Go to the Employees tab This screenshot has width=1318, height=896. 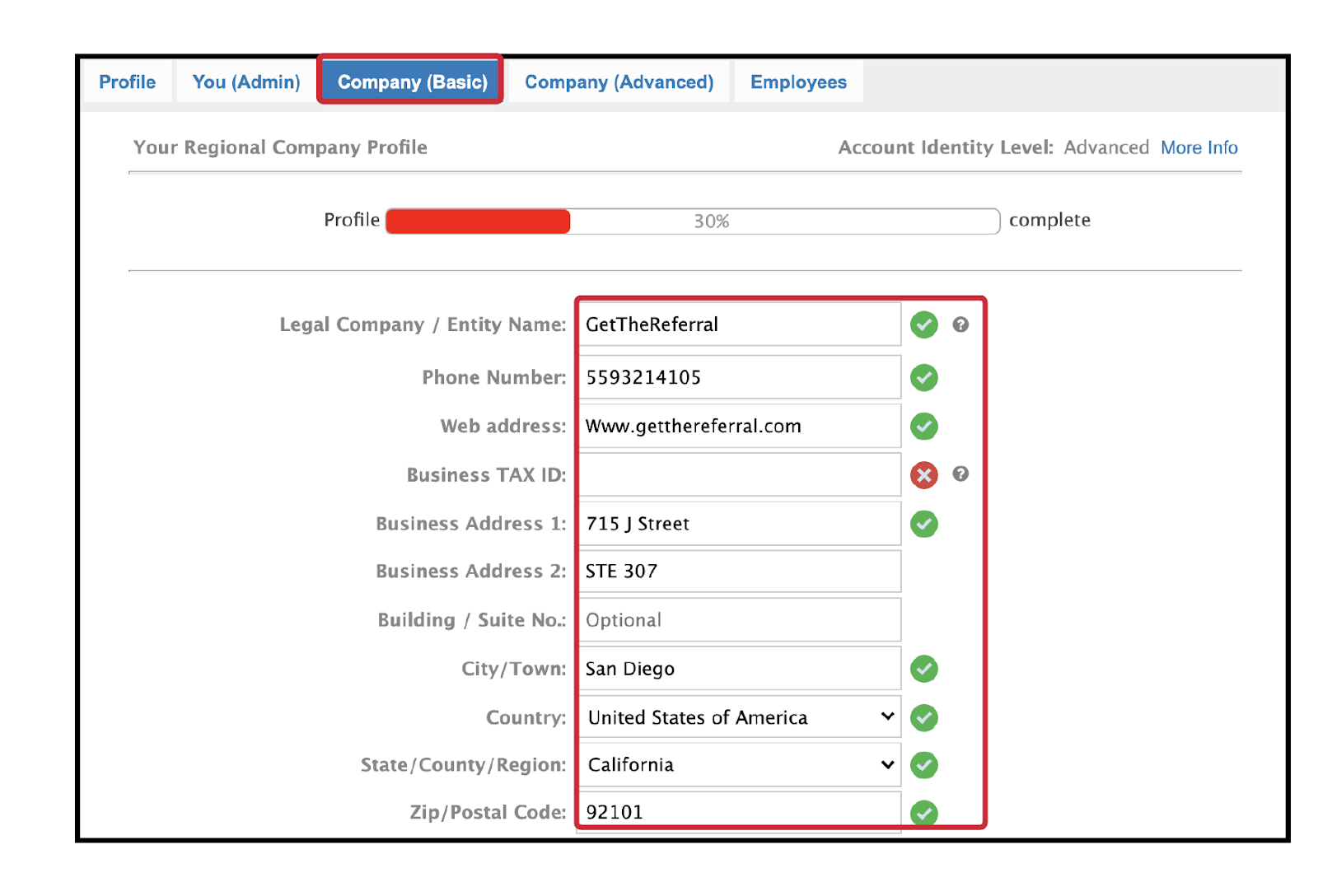click(x=798, y=82)
